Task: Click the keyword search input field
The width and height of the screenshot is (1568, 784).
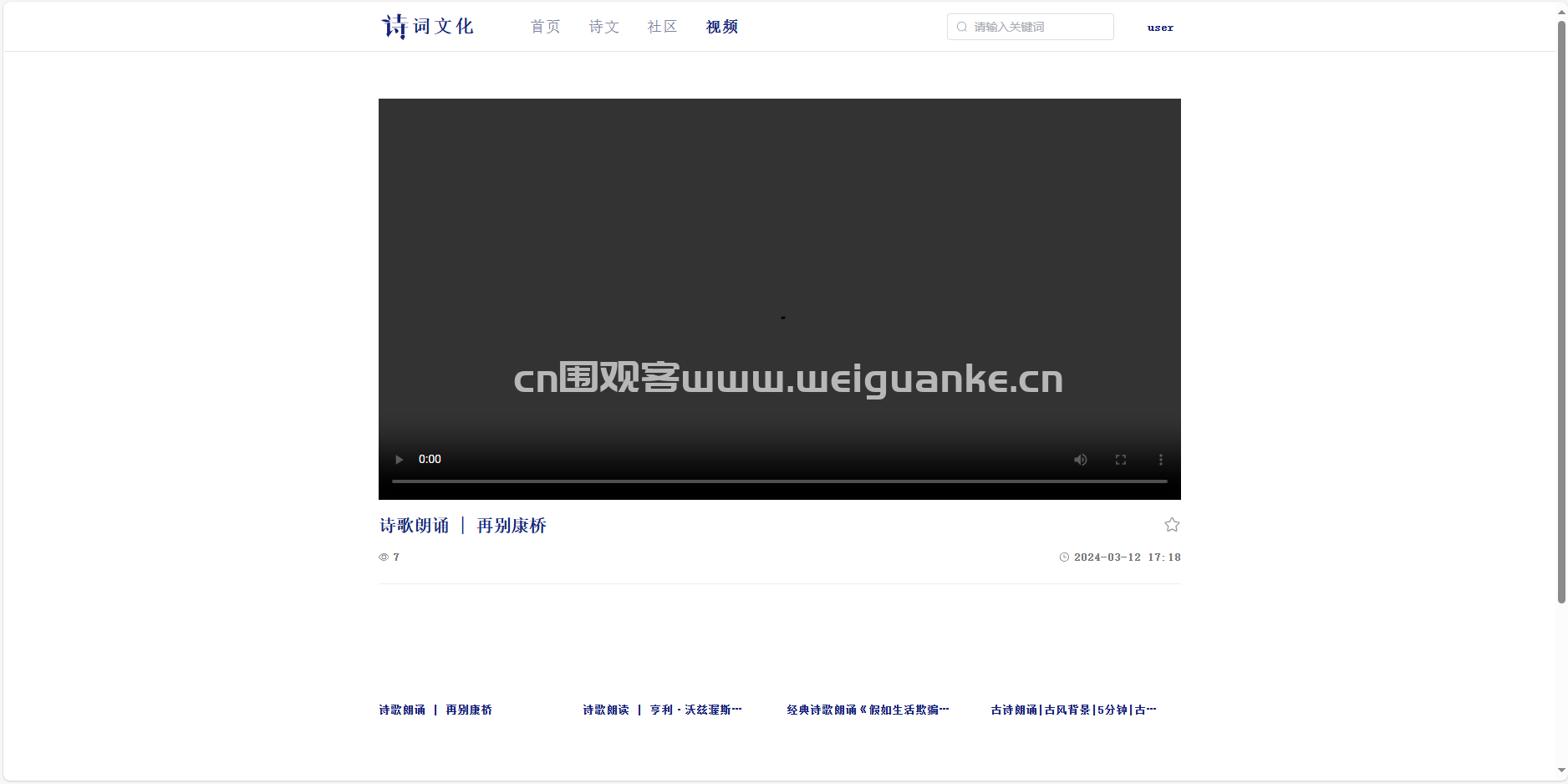Action: click(x=1030, y=27)
